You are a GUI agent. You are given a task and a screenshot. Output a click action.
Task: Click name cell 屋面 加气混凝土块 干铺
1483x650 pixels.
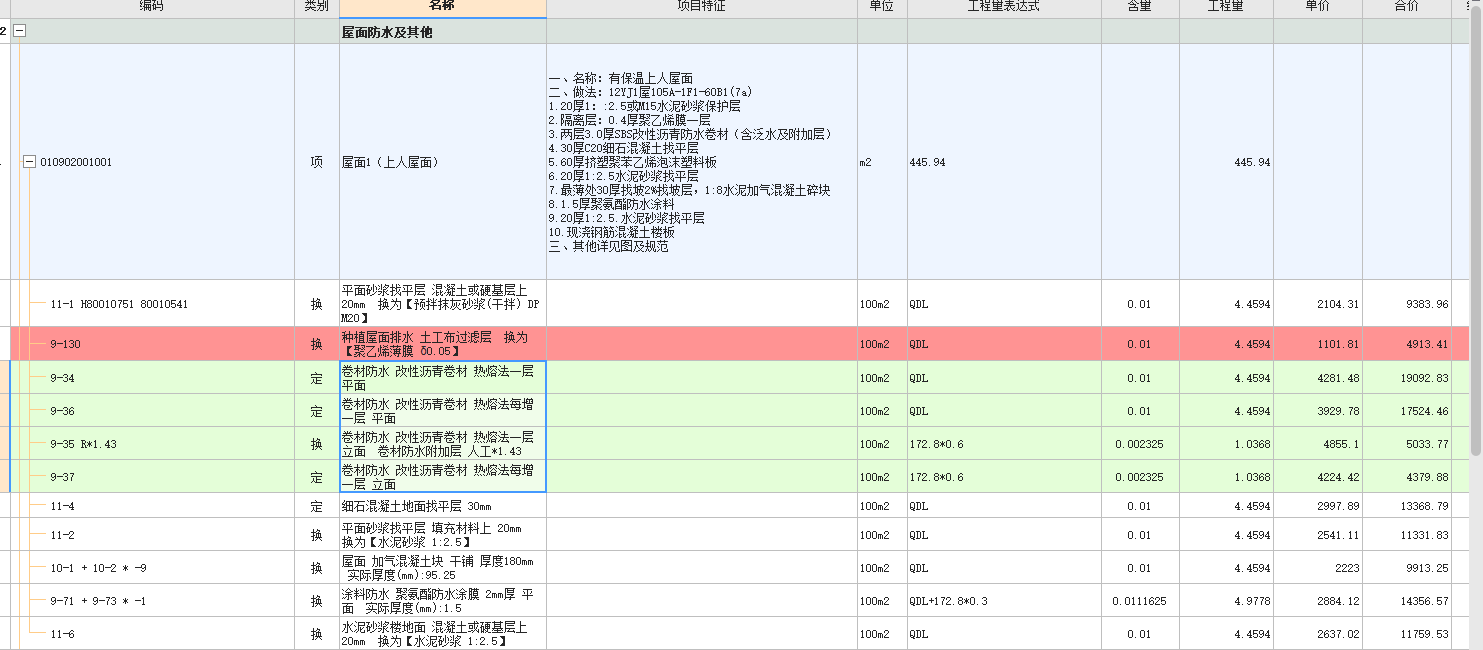tap(443, 568)
